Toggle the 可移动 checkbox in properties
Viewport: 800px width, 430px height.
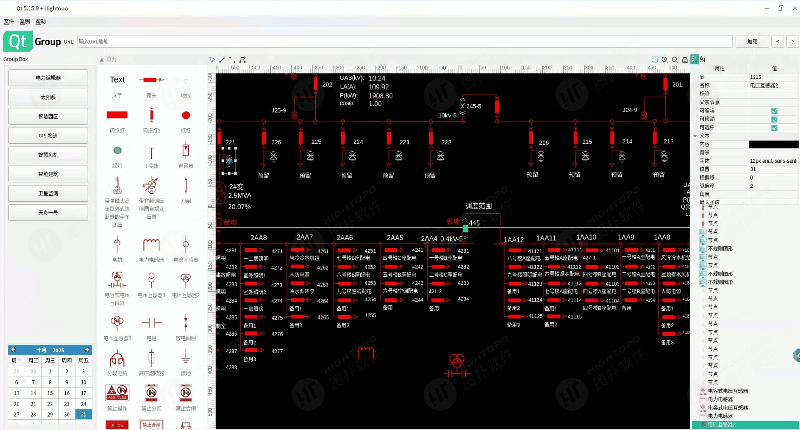(774, 119)
